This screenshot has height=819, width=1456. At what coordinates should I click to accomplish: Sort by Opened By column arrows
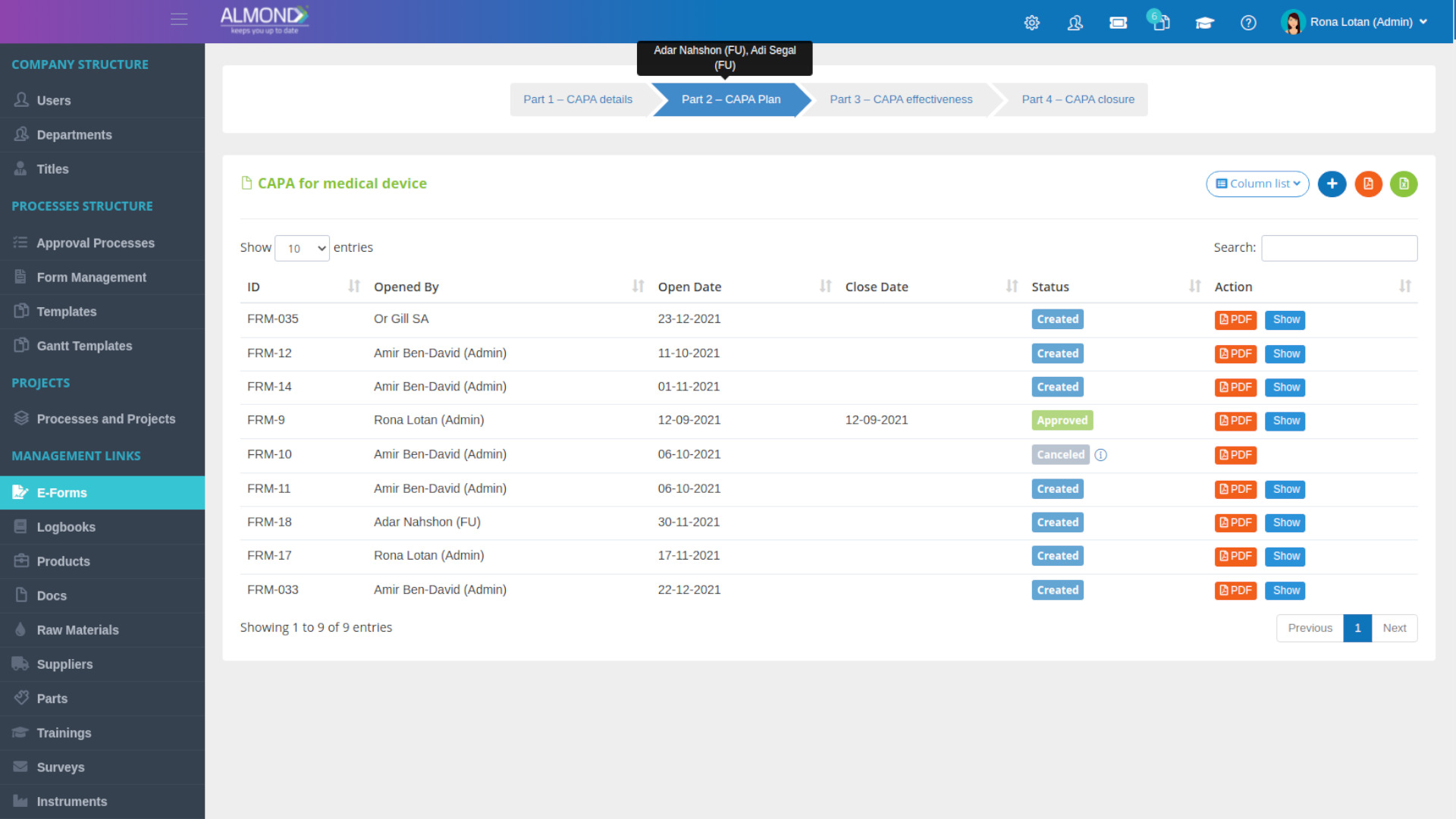639,286
